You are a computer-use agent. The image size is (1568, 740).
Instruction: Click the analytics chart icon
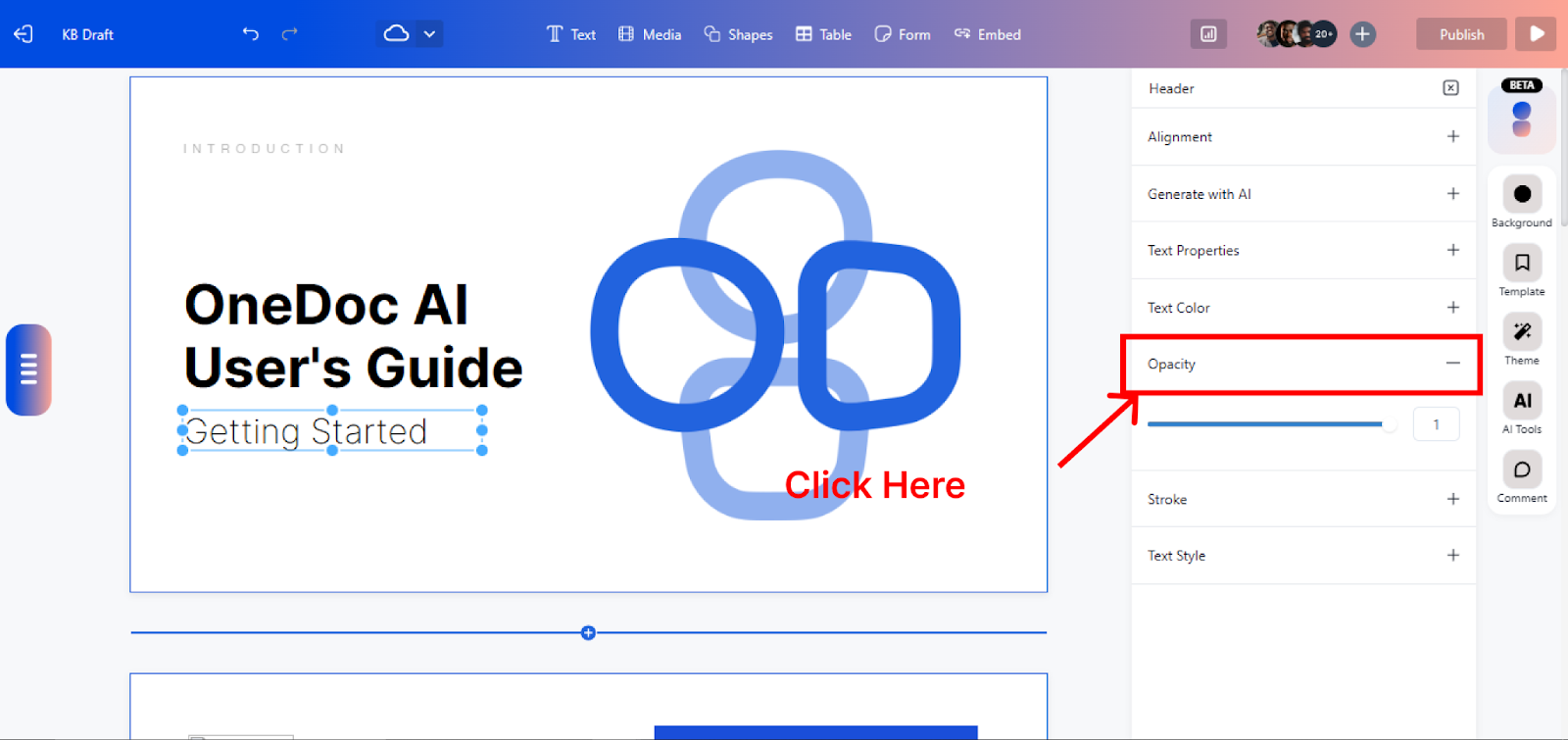tap(1208, 34)
